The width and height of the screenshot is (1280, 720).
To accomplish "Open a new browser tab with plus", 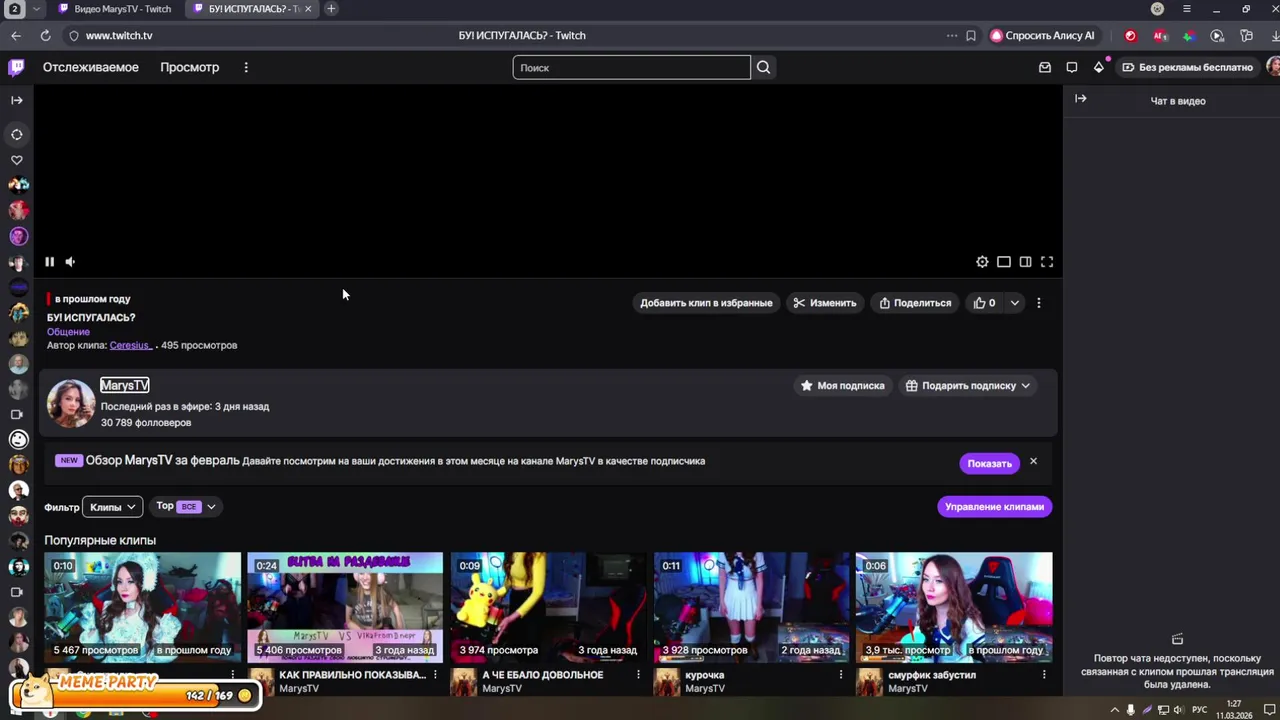I will click(x=331, y=9).
